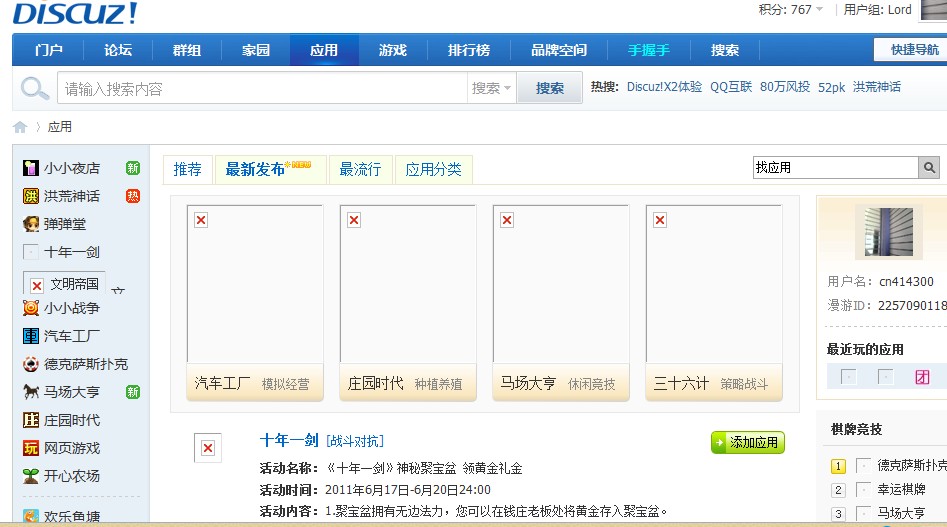947x527 pixels.
Task: Click the green 添加应用 button
Action: click(748, 442)
